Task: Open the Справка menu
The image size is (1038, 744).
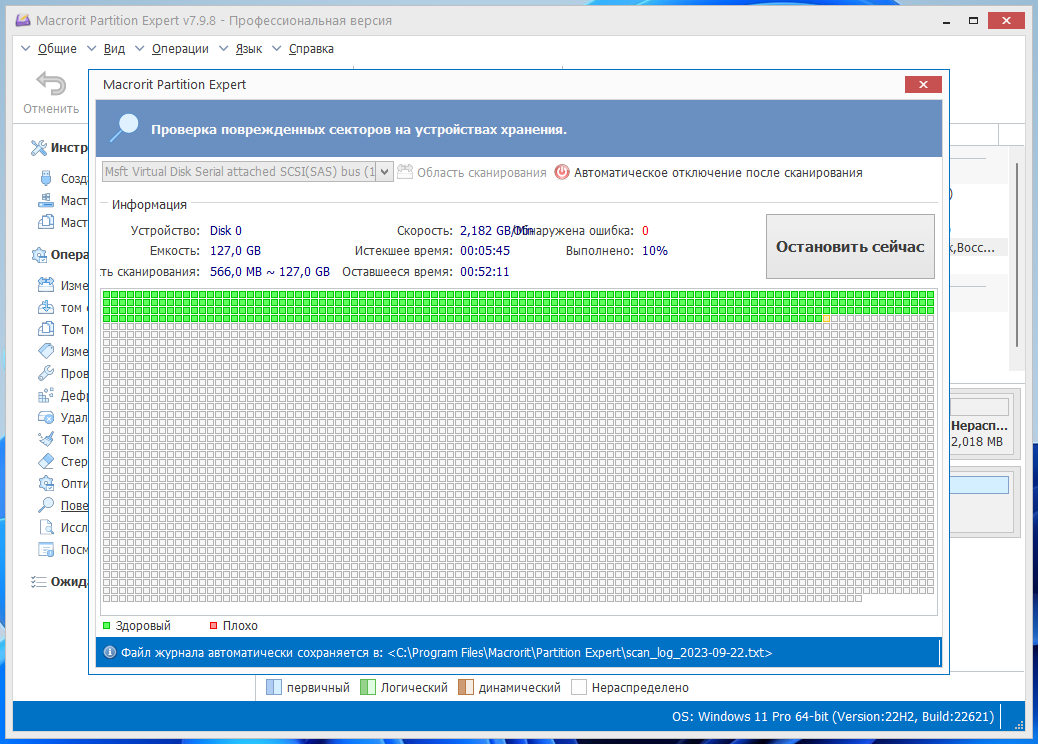Action: pos(311,48)
